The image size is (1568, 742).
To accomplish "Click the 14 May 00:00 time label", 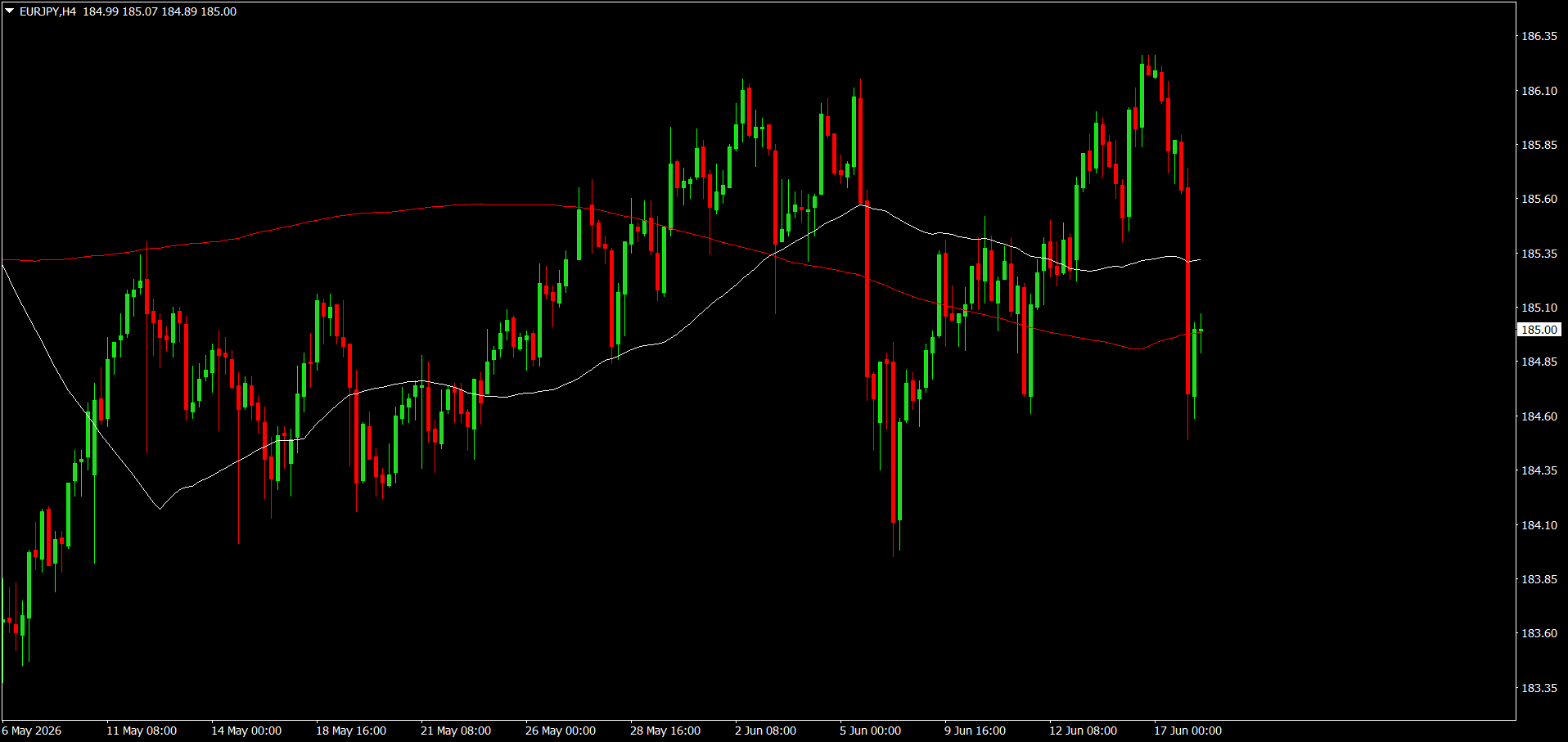I will pyautogui.click(x=246, y=731).
